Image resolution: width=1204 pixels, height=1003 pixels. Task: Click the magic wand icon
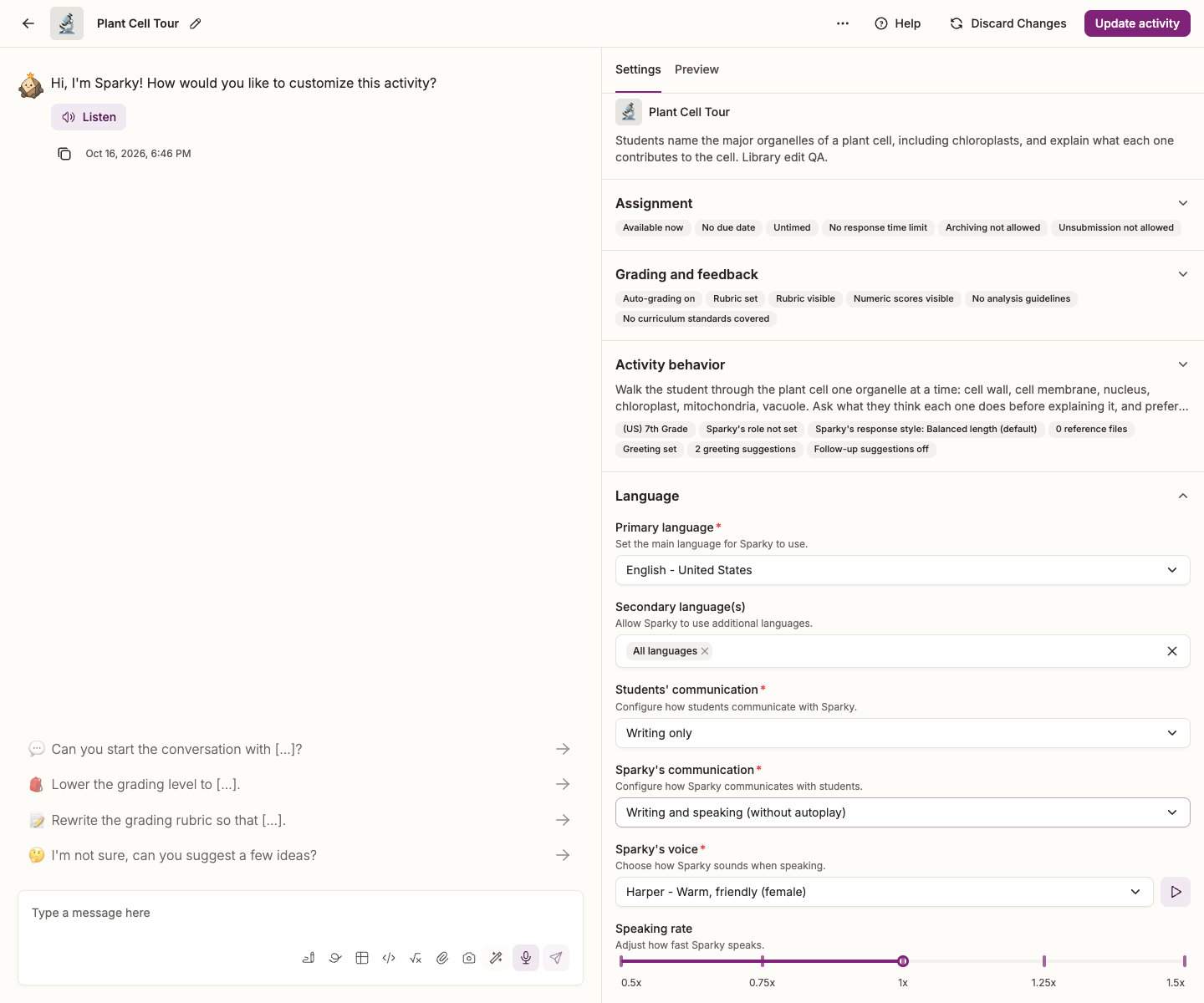(x=496, y=958)
